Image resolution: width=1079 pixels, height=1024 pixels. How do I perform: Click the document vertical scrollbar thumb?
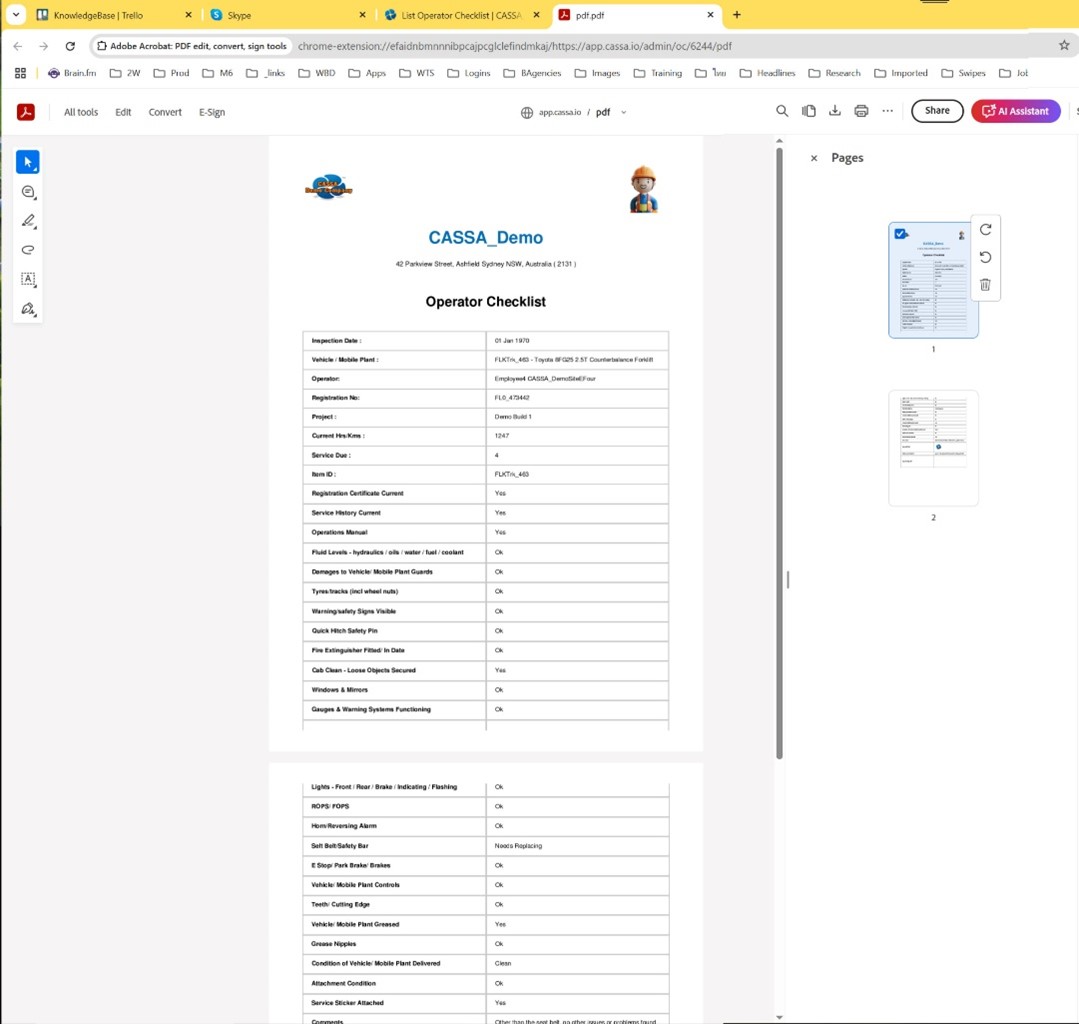click(779, 453)
